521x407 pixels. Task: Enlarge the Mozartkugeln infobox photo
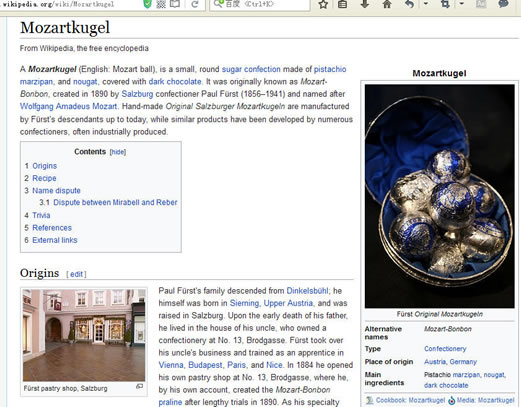click(440, 196)
